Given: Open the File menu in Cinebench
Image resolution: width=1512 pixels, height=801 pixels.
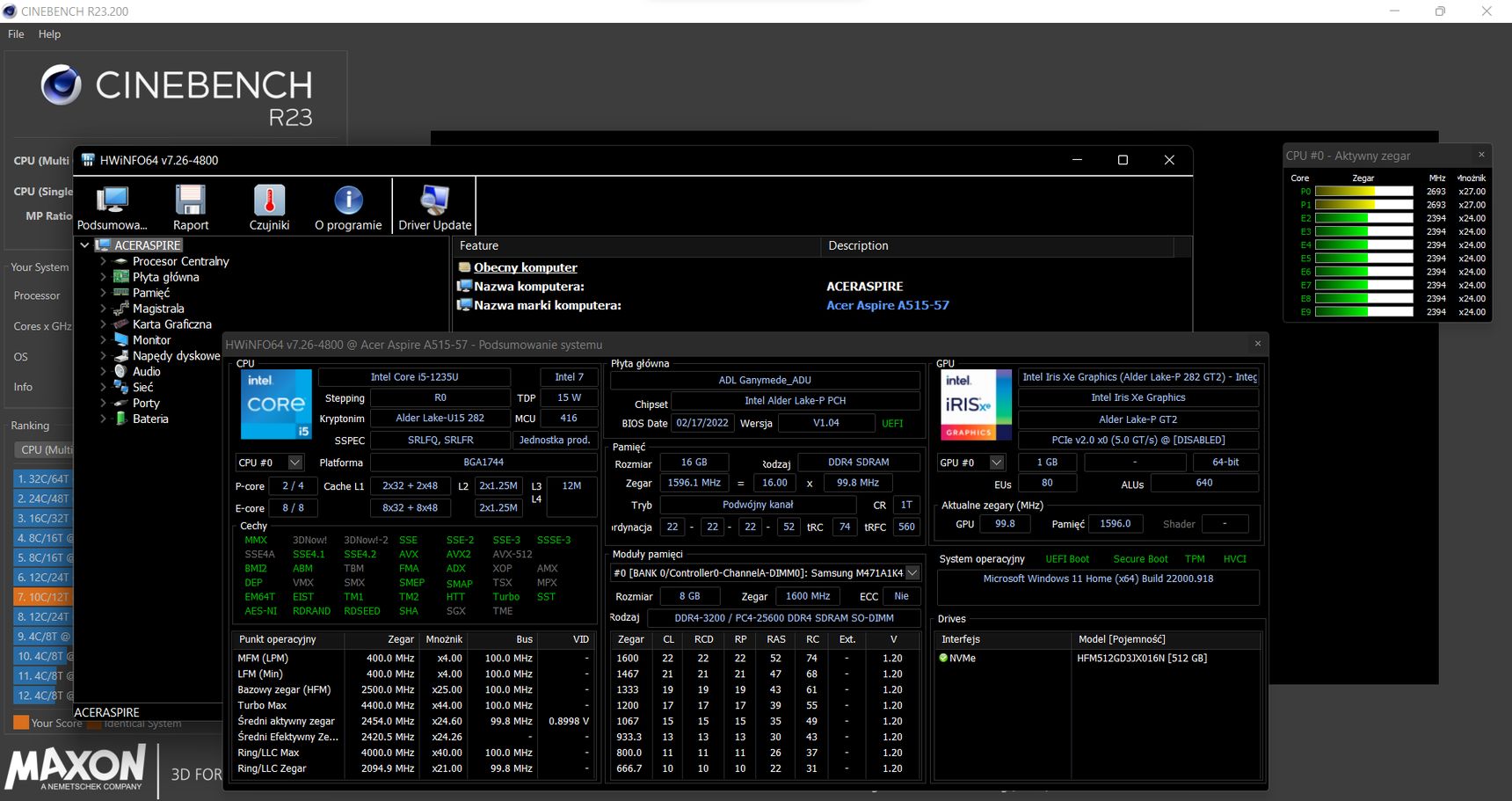Looking at the screenshot, I should click(x=16, y=34).
